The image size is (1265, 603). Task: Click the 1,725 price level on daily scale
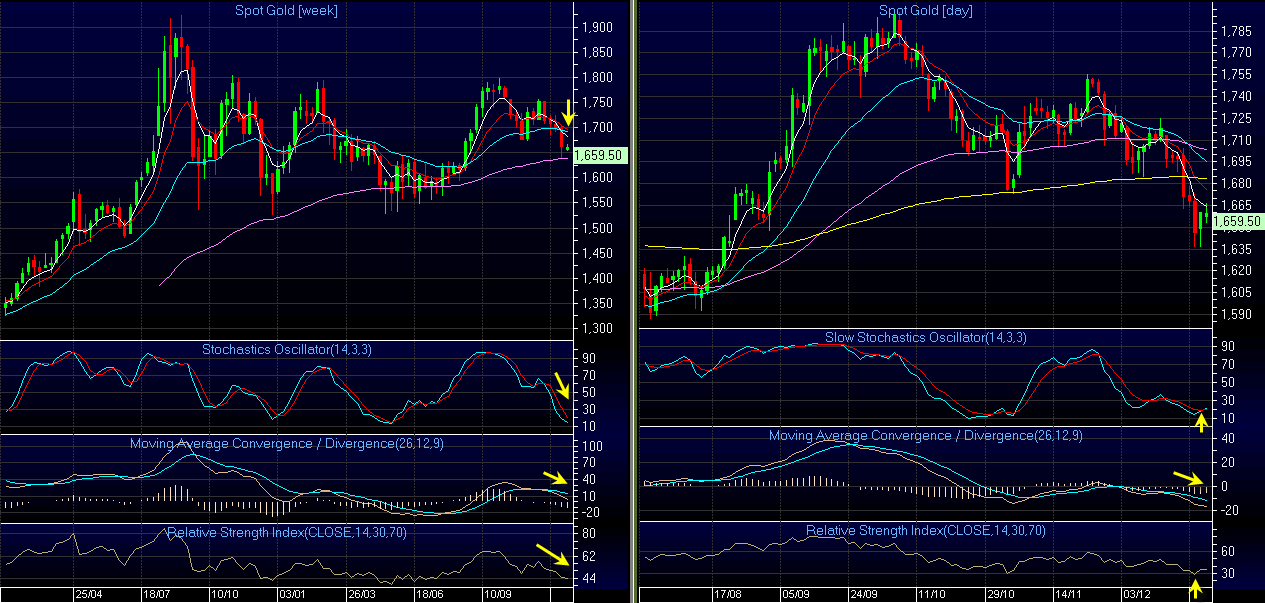[x=1236, y=118]
